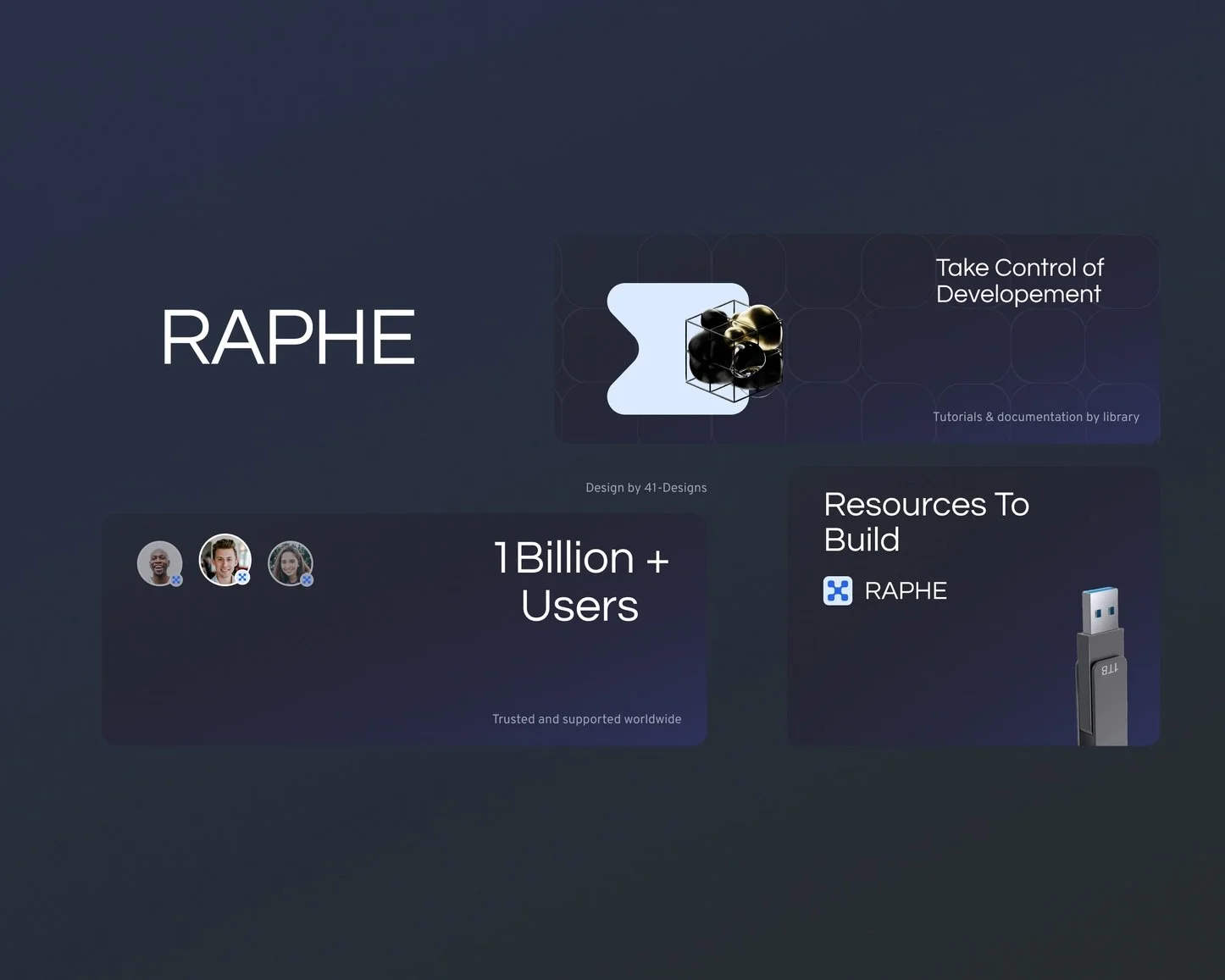Click the USB flash drive image
This screenshot has width=1225, height=980.
point(1103,667)
